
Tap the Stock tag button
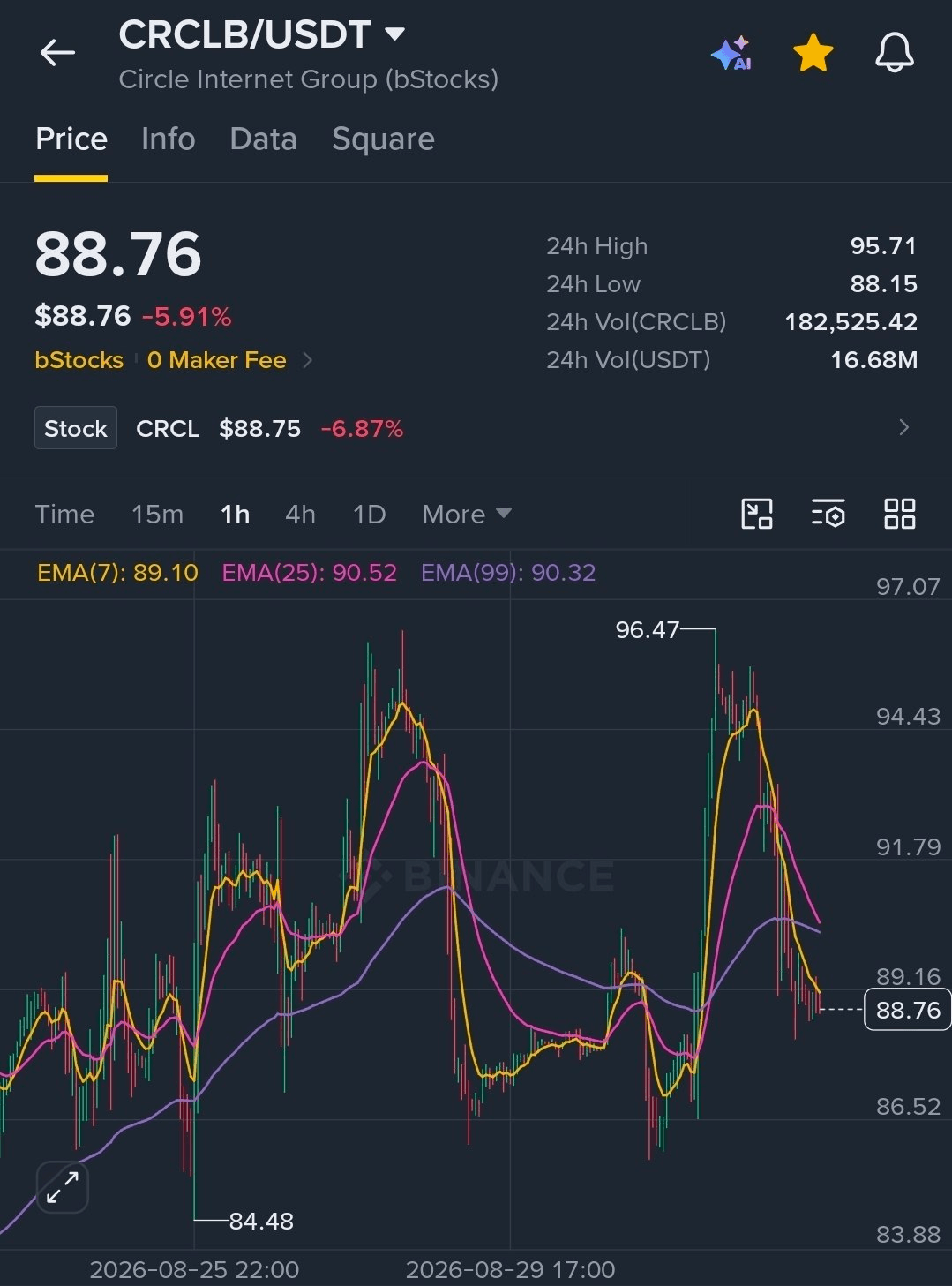[x=76, y=428]
